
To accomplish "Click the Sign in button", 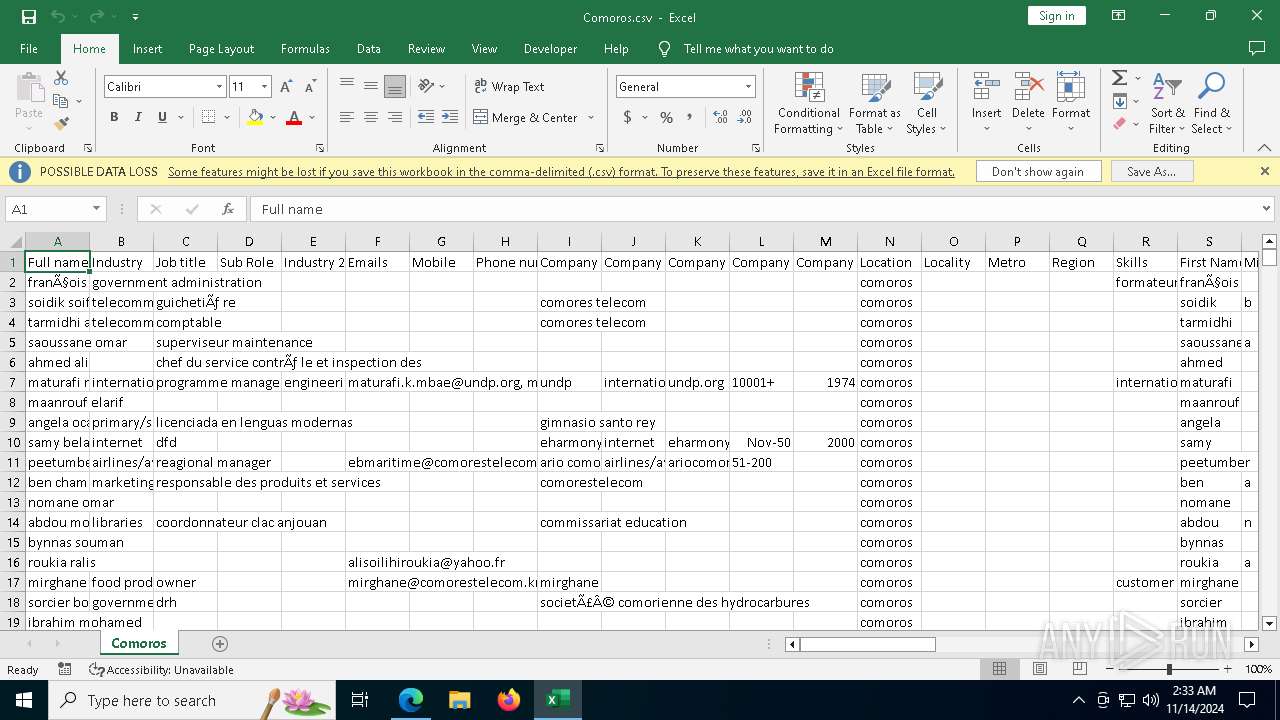I will 1056,15.
